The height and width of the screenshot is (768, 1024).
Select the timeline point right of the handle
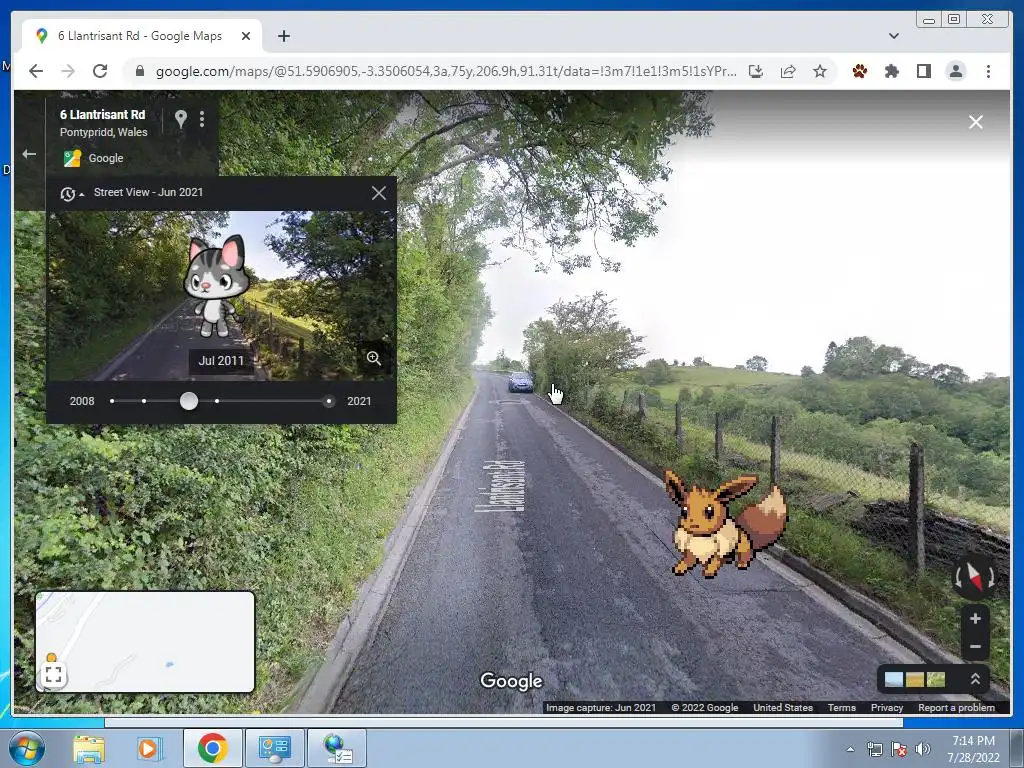[217, 401]
